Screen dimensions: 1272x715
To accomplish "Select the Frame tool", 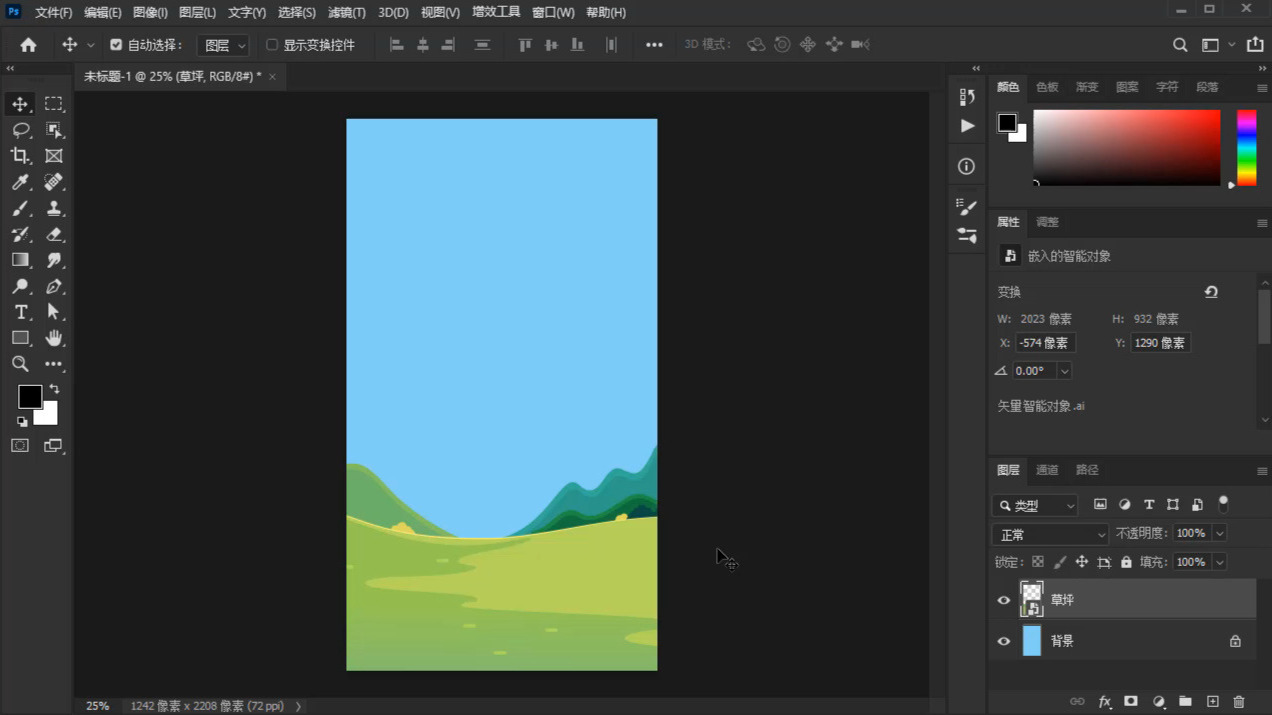I will tap(54, 156).
